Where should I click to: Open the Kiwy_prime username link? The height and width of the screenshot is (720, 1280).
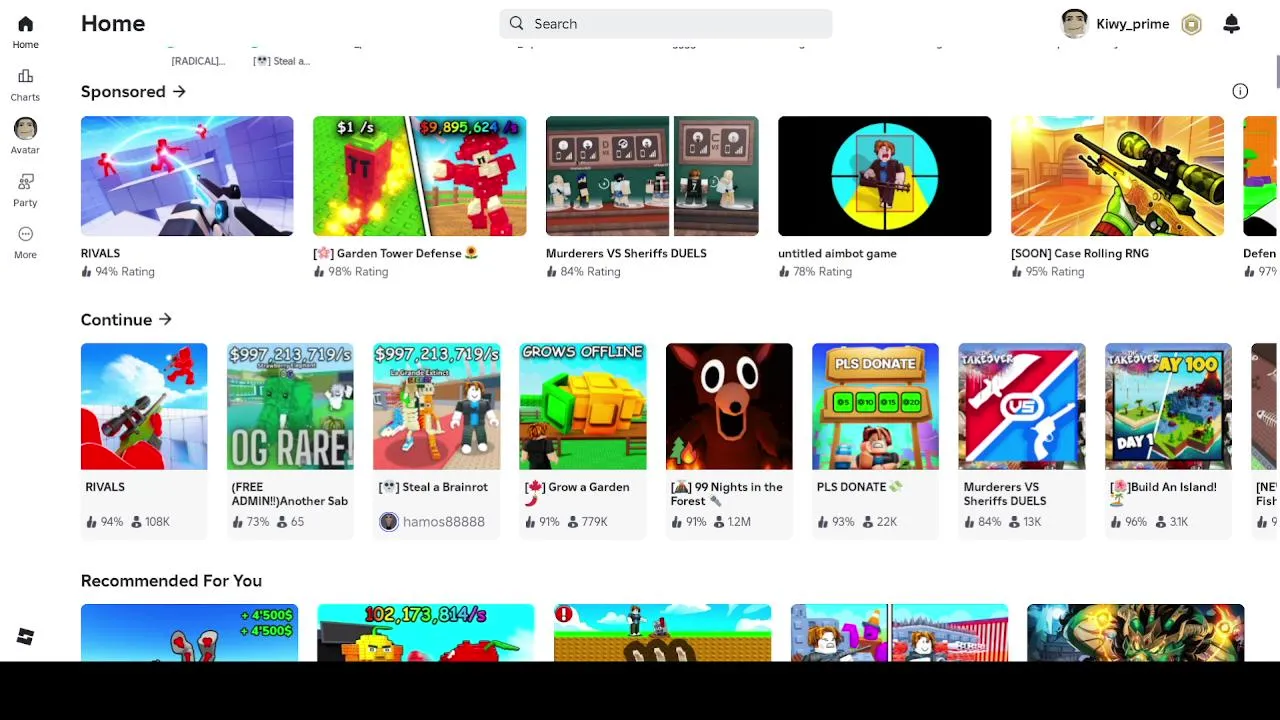tap(1132, 24)
